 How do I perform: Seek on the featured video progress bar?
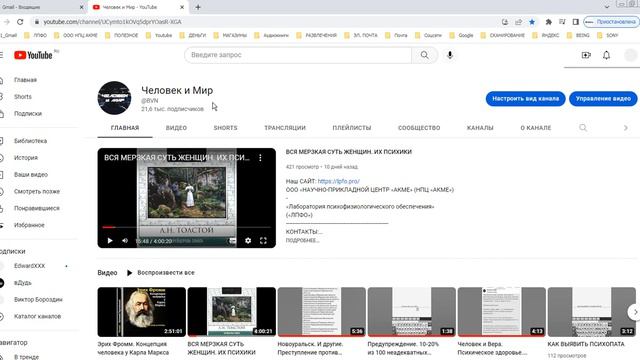[186, 227]
